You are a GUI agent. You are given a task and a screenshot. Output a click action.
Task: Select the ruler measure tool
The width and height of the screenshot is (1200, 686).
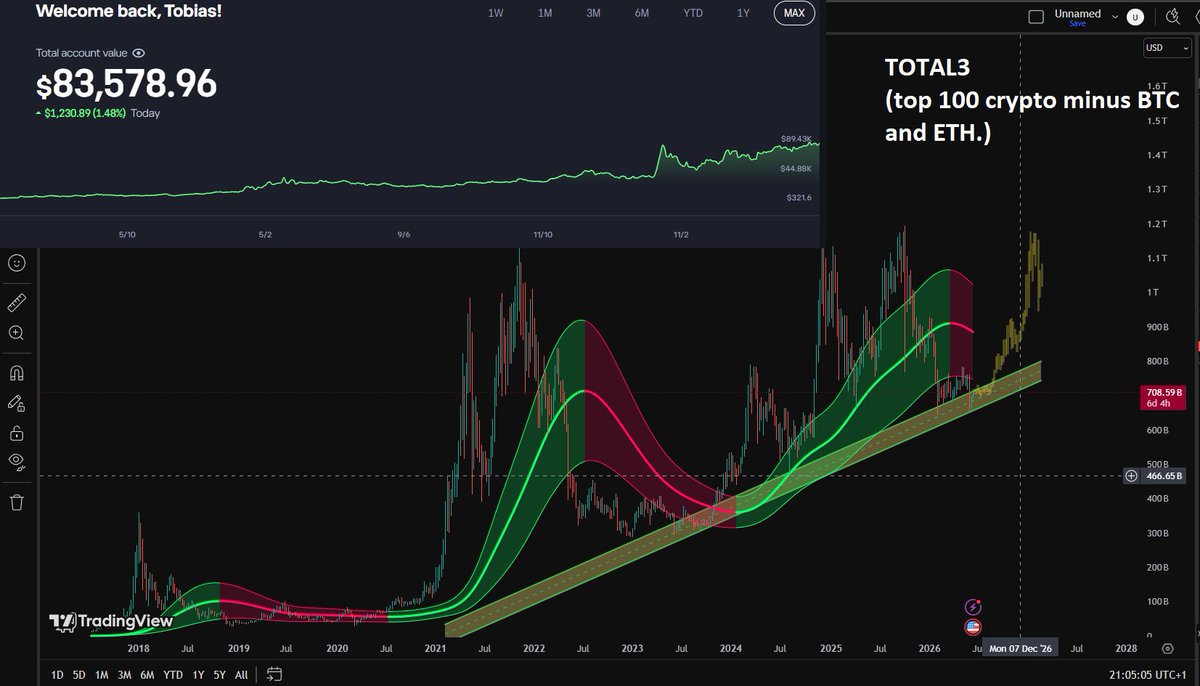click(16, 302)
